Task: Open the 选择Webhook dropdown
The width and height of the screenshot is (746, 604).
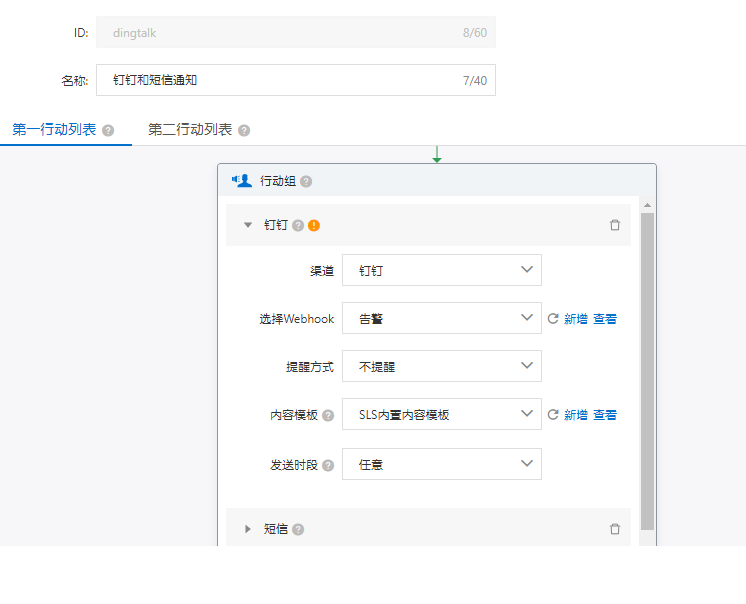Action: coord(441,319)
